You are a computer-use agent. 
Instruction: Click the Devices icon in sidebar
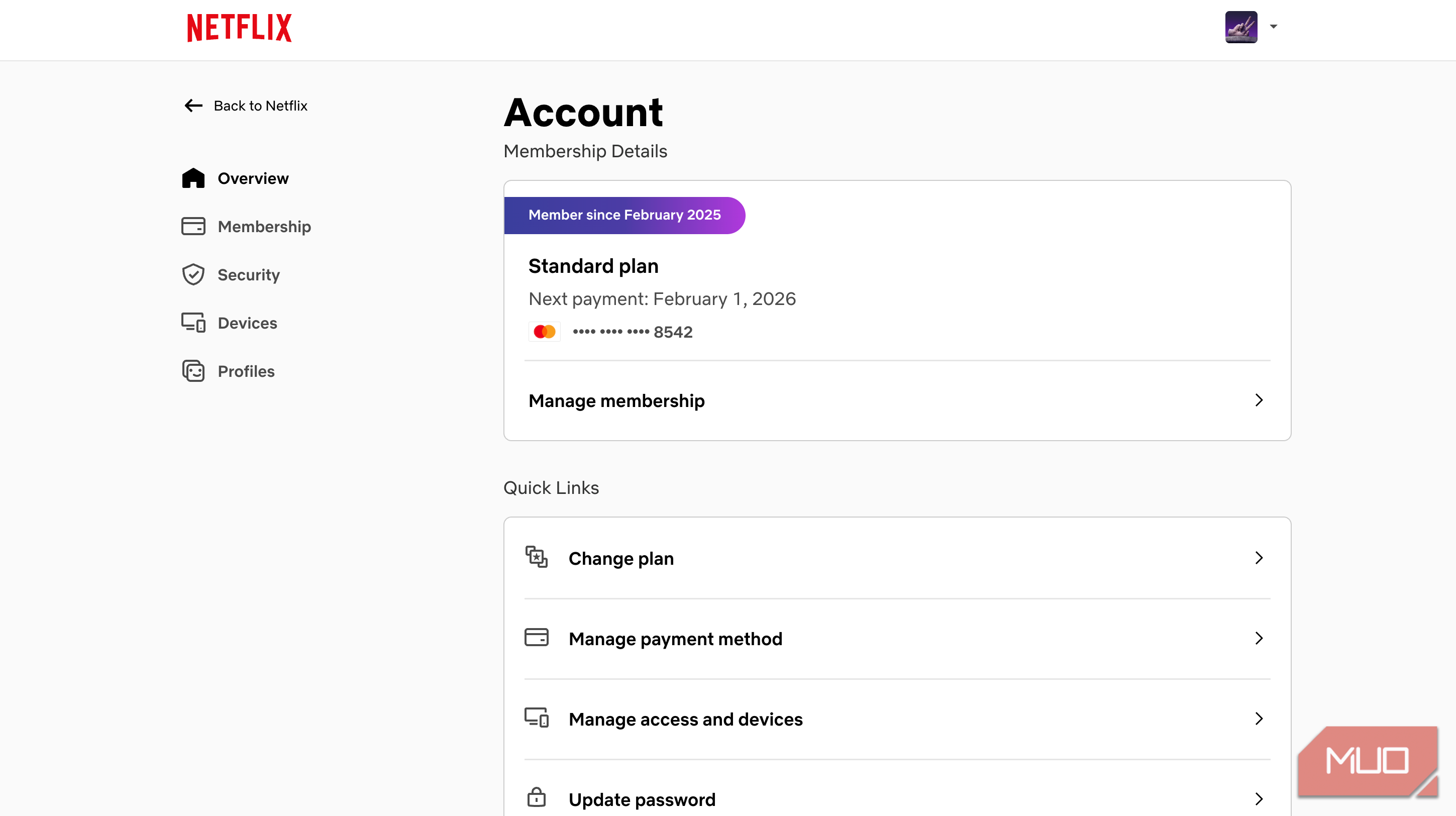(193, 323)
